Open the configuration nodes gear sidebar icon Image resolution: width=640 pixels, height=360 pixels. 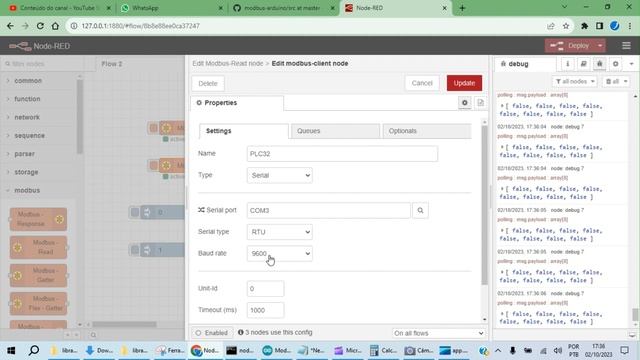[x=615, y=64]
